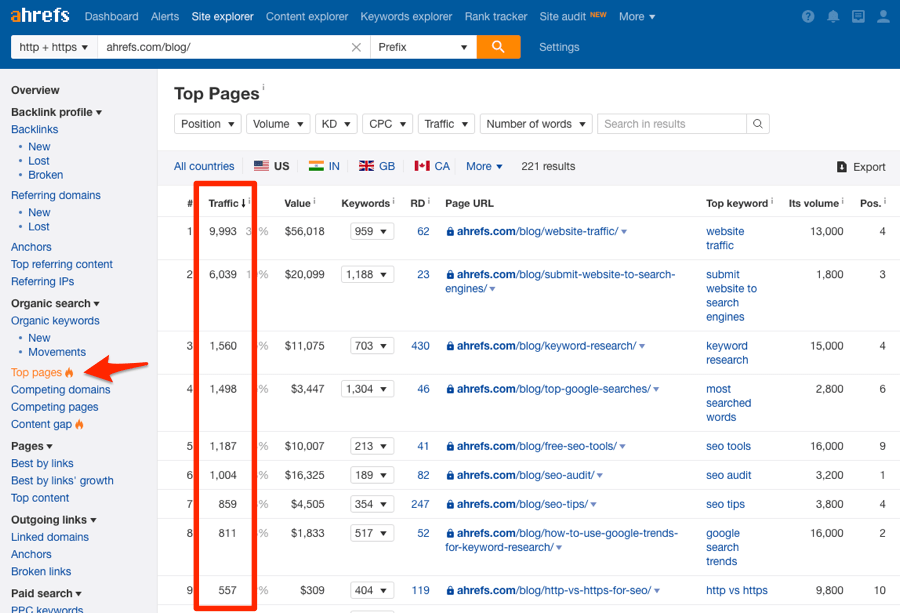The image size is (900, 613).
Task: Click the info icon next to Top Pages title
Action: [263, 87]
